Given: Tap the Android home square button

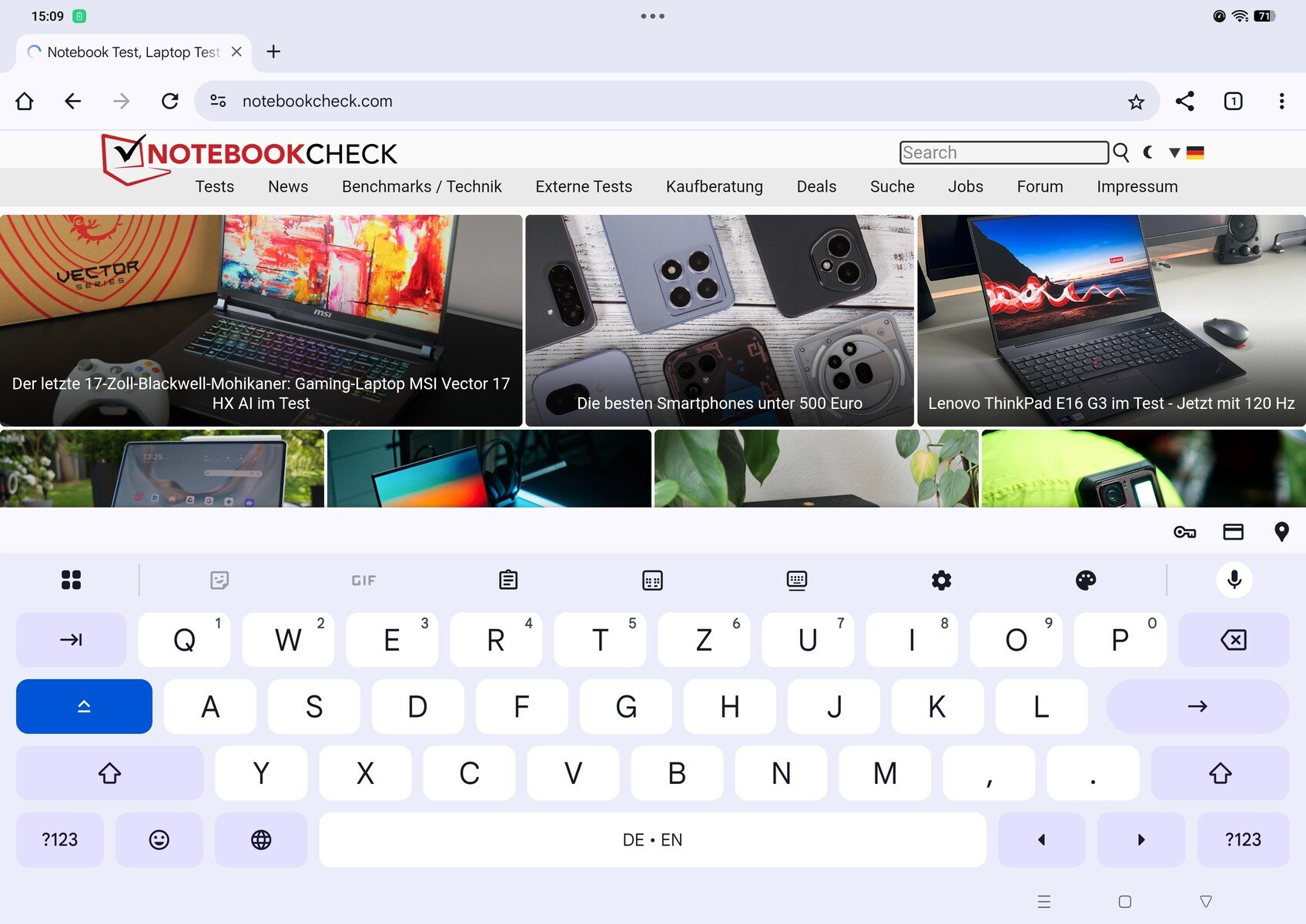Looking at the screenshot, I should pos(1125,902).
